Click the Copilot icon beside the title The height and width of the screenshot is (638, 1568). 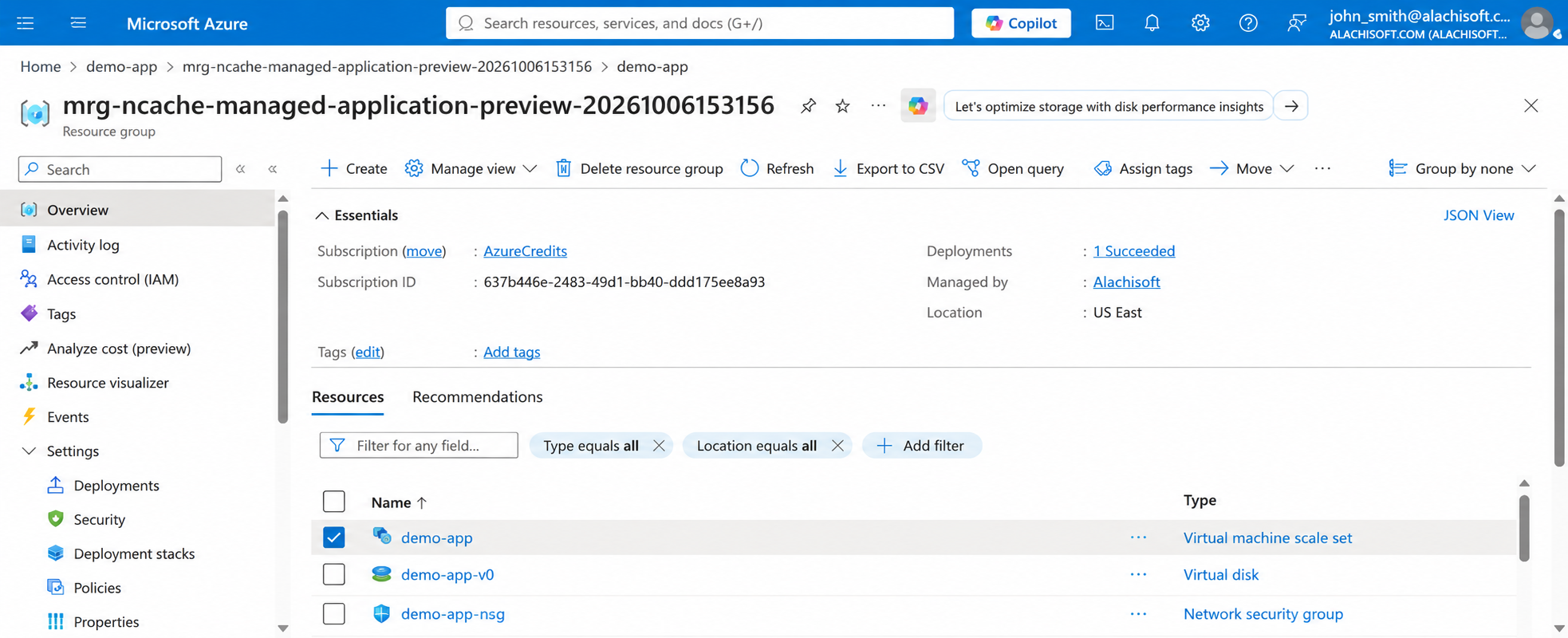pyautogui.click(x=918, y=106)
